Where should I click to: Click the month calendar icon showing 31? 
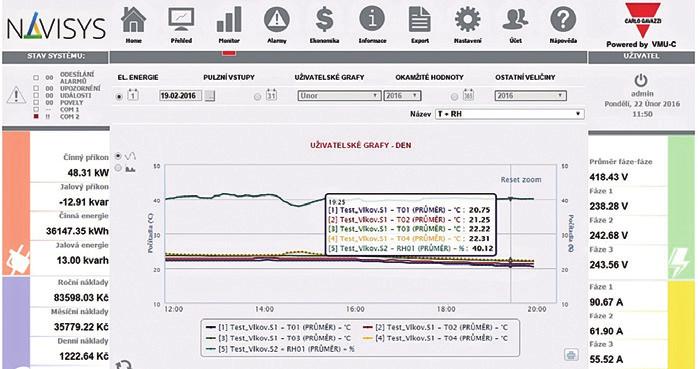pos(272,95)
